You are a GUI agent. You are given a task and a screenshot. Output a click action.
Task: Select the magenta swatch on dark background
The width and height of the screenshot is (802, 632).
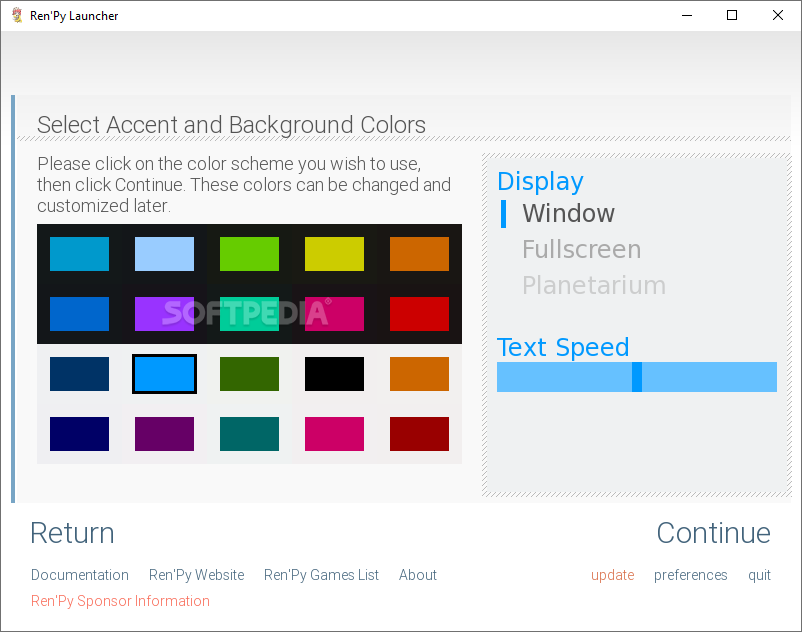tap(334, 314)
